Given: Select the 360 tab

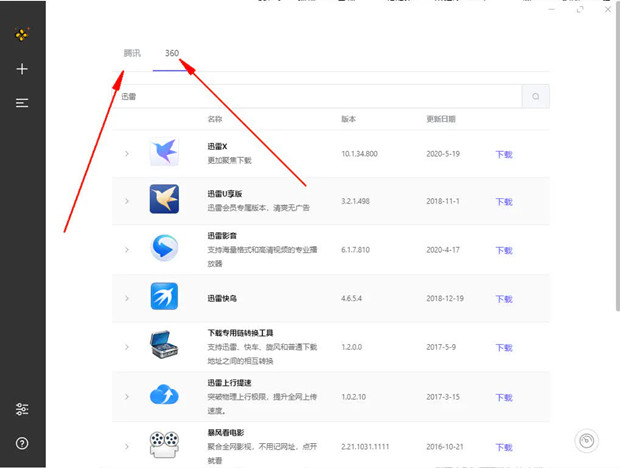Looking at the screenshot, I should (172, 53).
